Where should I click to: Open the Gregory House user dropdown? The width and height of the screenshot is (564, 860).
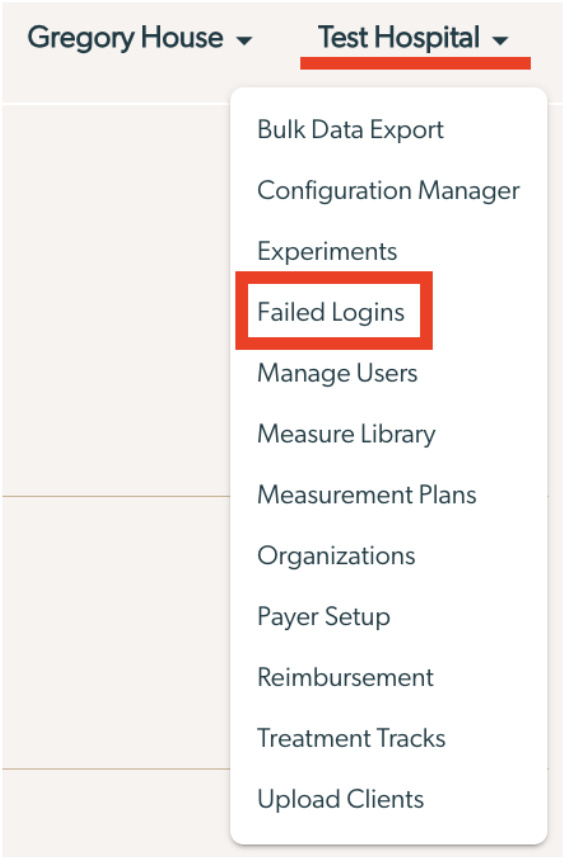(x=139, y=38)
